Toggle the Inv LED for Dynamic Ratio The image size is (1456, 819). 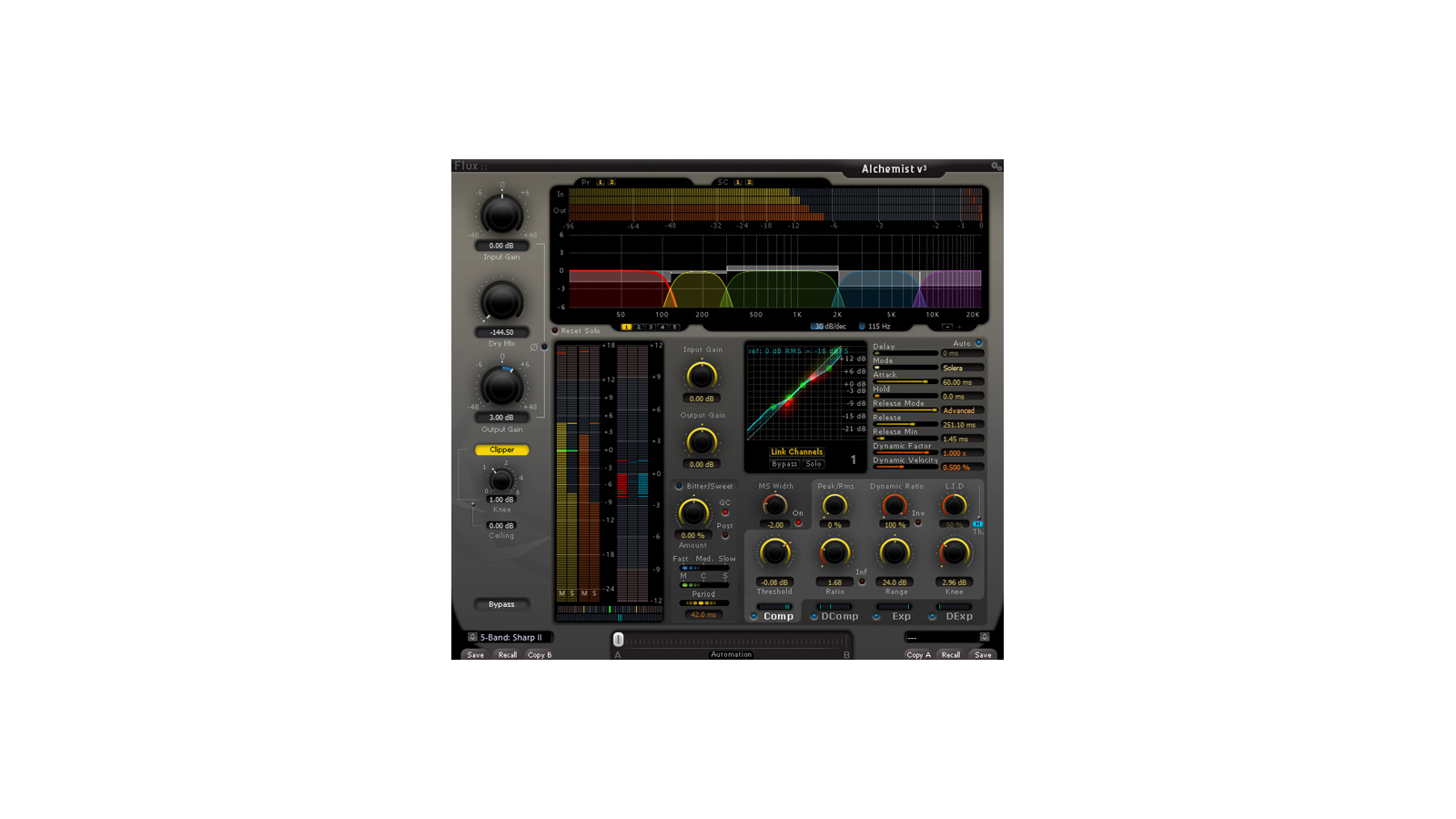[917, 523]
